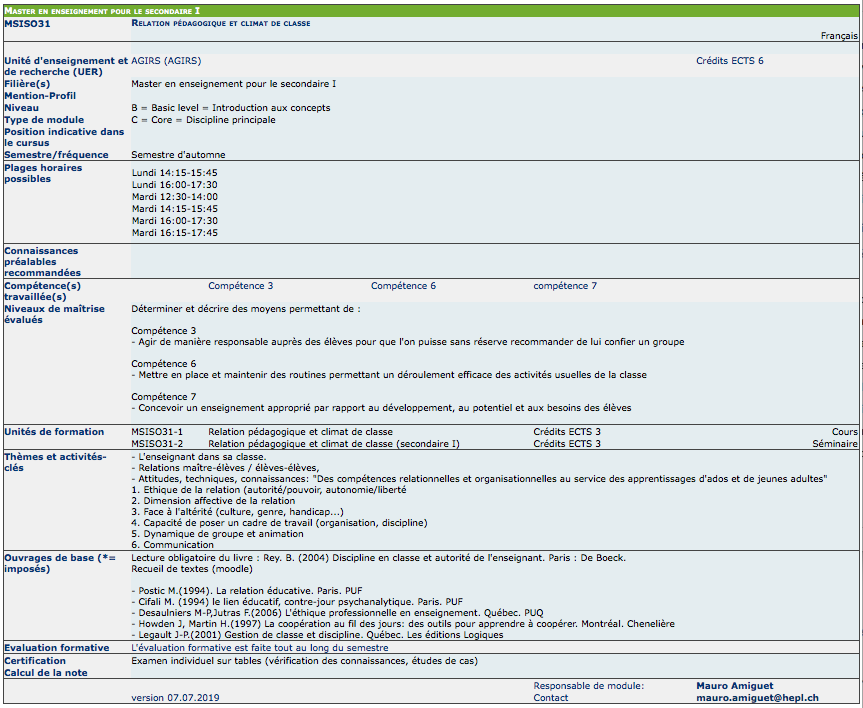Select the Lundi 14:15-15:45 time slot

[x=174, y=173]
